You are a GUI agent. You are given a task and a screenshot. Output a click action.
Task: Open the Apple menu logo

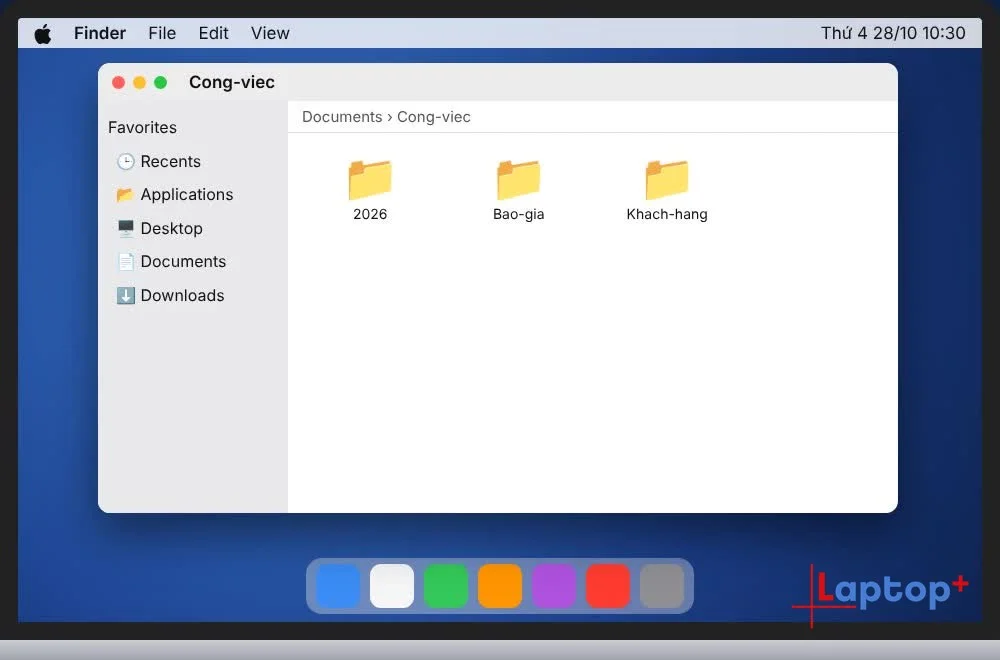43,33
